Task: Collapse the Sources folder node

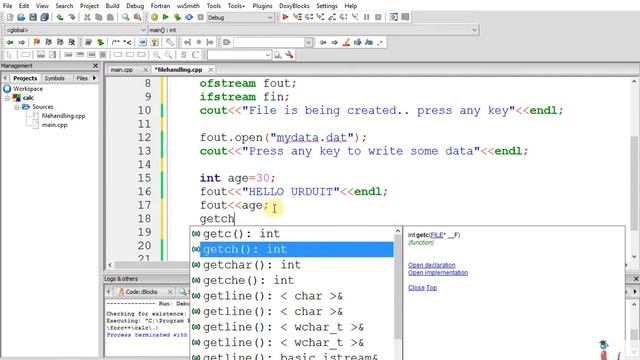Action: click(17, 107)
